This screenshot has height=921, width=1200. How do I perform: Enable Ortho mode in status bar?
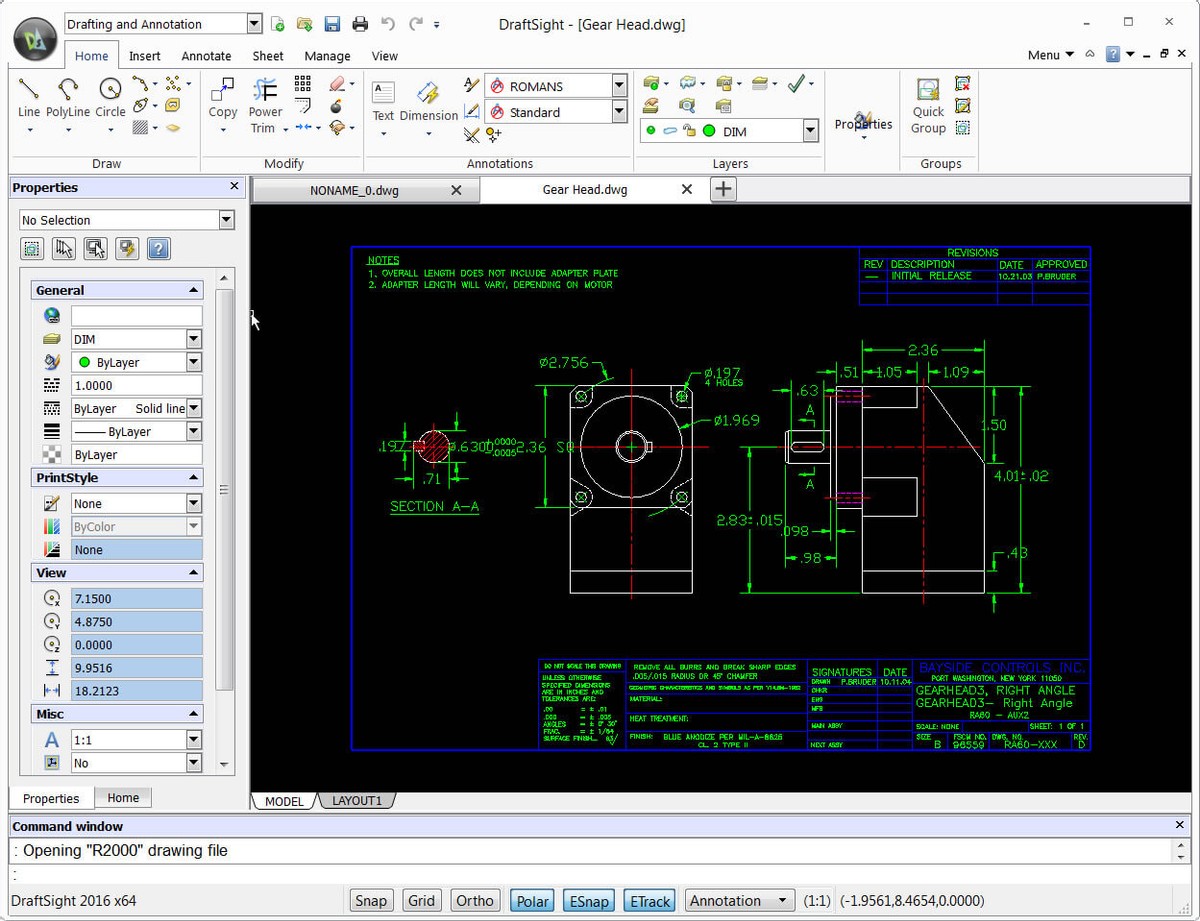point(474,901)
